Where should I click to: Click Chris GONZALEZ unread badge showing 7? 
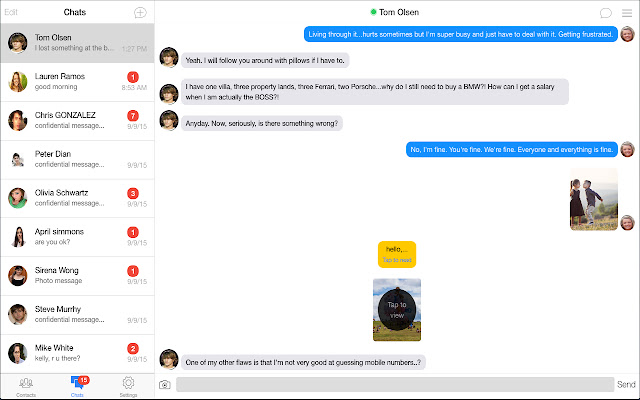click(133, 116)
